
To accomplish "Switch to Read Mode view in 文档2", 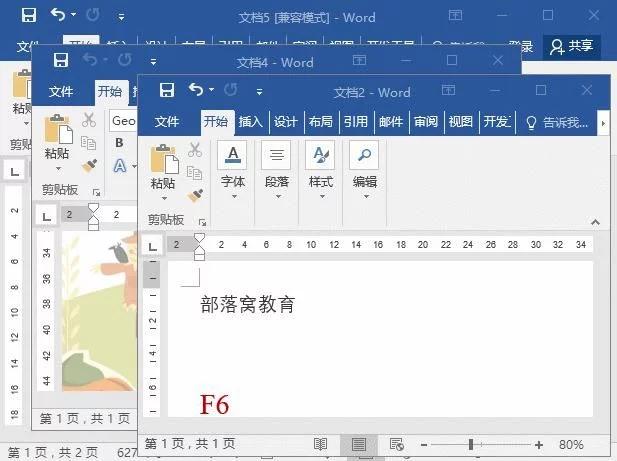I will [x=320, y=444].
